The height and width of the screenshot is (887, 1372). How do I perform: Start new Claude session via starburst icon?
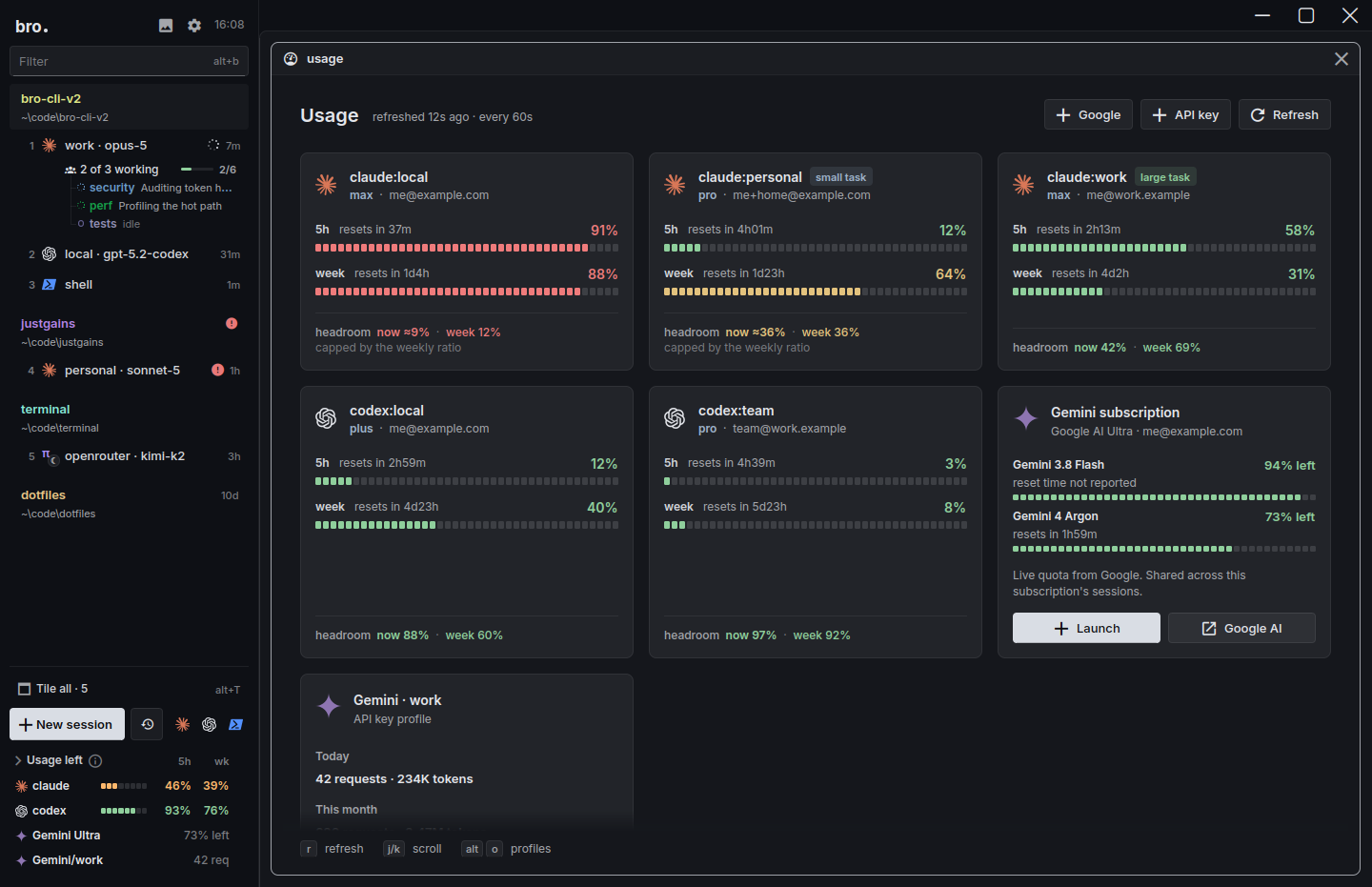[183, 724]
